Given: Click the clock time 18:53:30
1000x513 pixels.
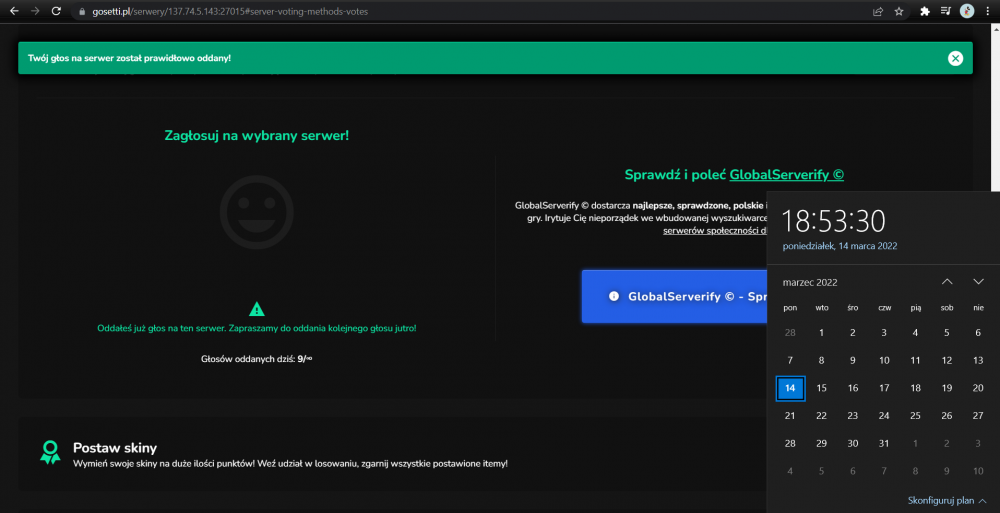Looking at the screenshot, I should (x=834, y=221).
